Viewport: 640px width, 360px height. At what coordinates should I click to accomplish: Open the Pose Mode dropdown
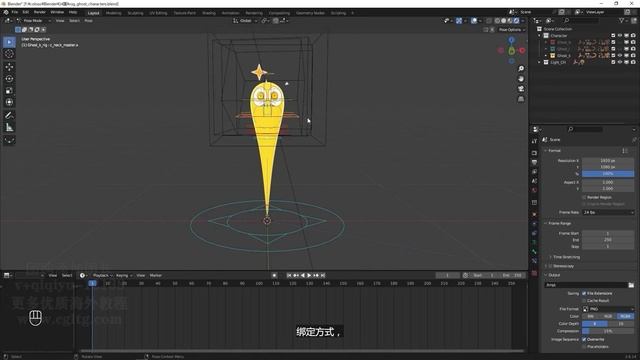33,20
